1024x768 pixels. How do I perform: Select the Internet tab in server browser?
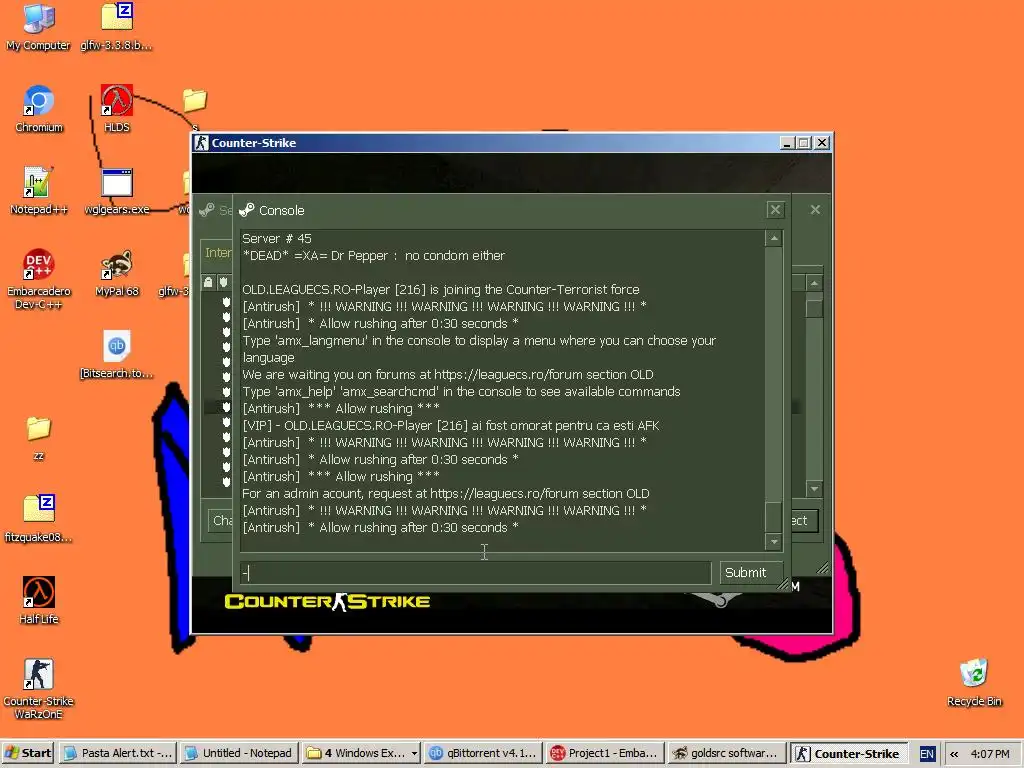coord(217,253)
